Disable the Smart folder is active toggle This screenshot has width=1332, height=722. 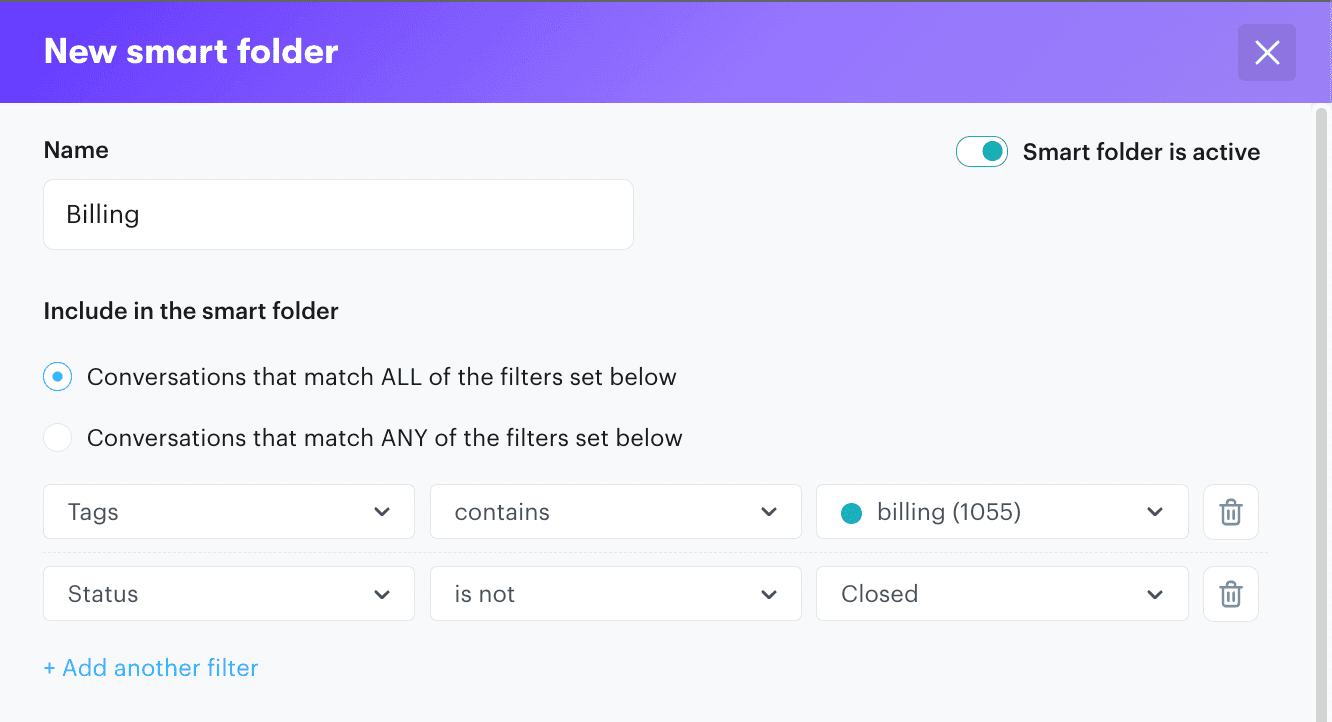tap(981, 151)
